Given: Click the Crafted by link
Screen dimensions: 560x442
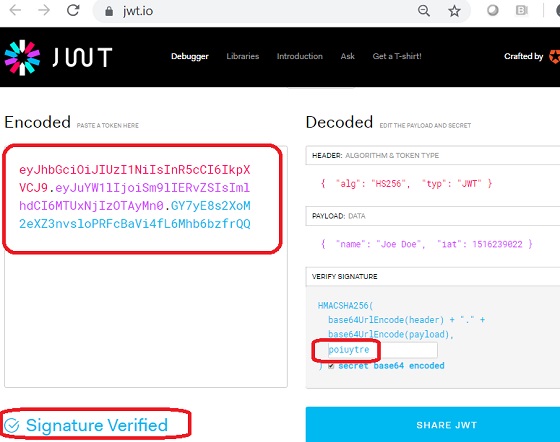Looking at the screenshot, I should point(524,56).
